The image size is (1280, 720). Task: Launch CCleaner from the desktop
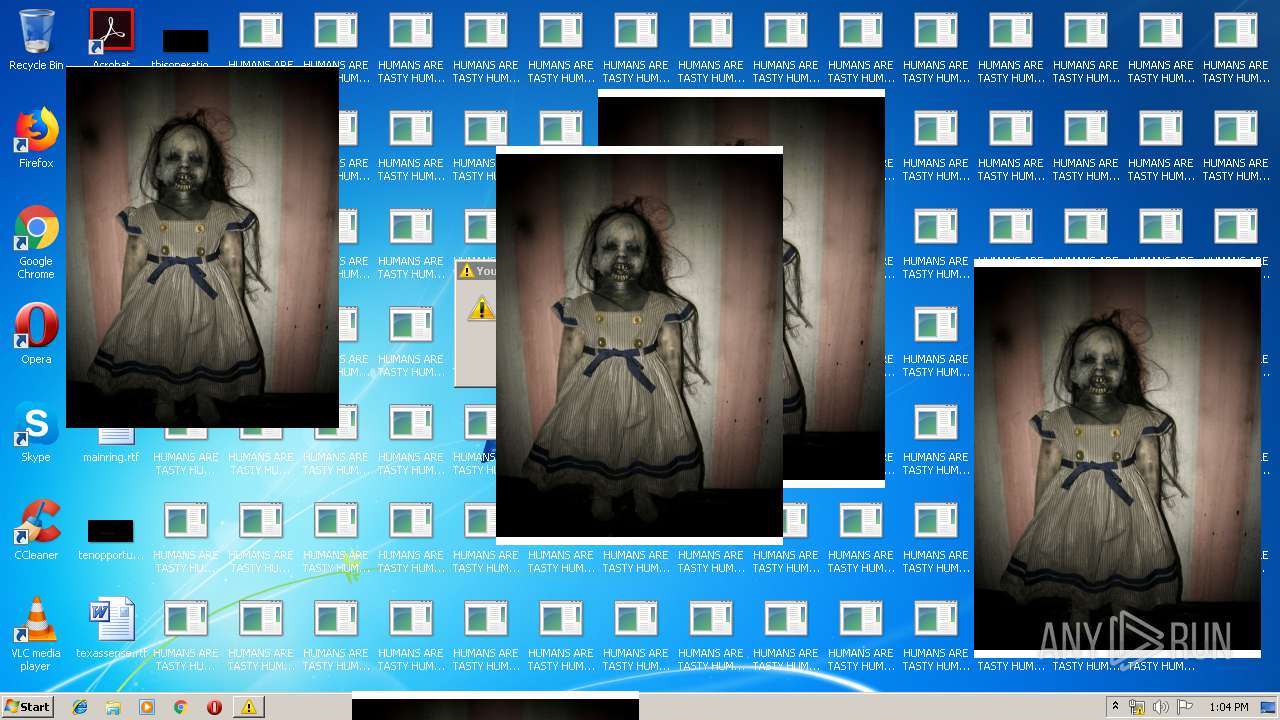[36, 531]
